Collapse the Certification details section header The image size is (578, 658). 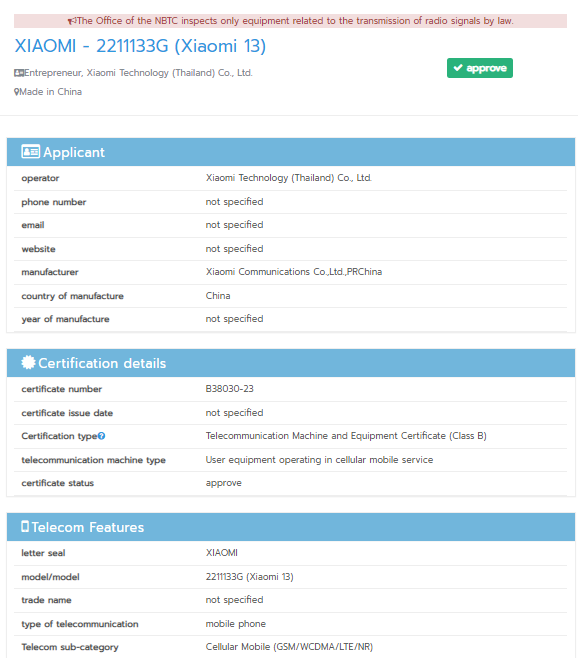coord(291,363)
